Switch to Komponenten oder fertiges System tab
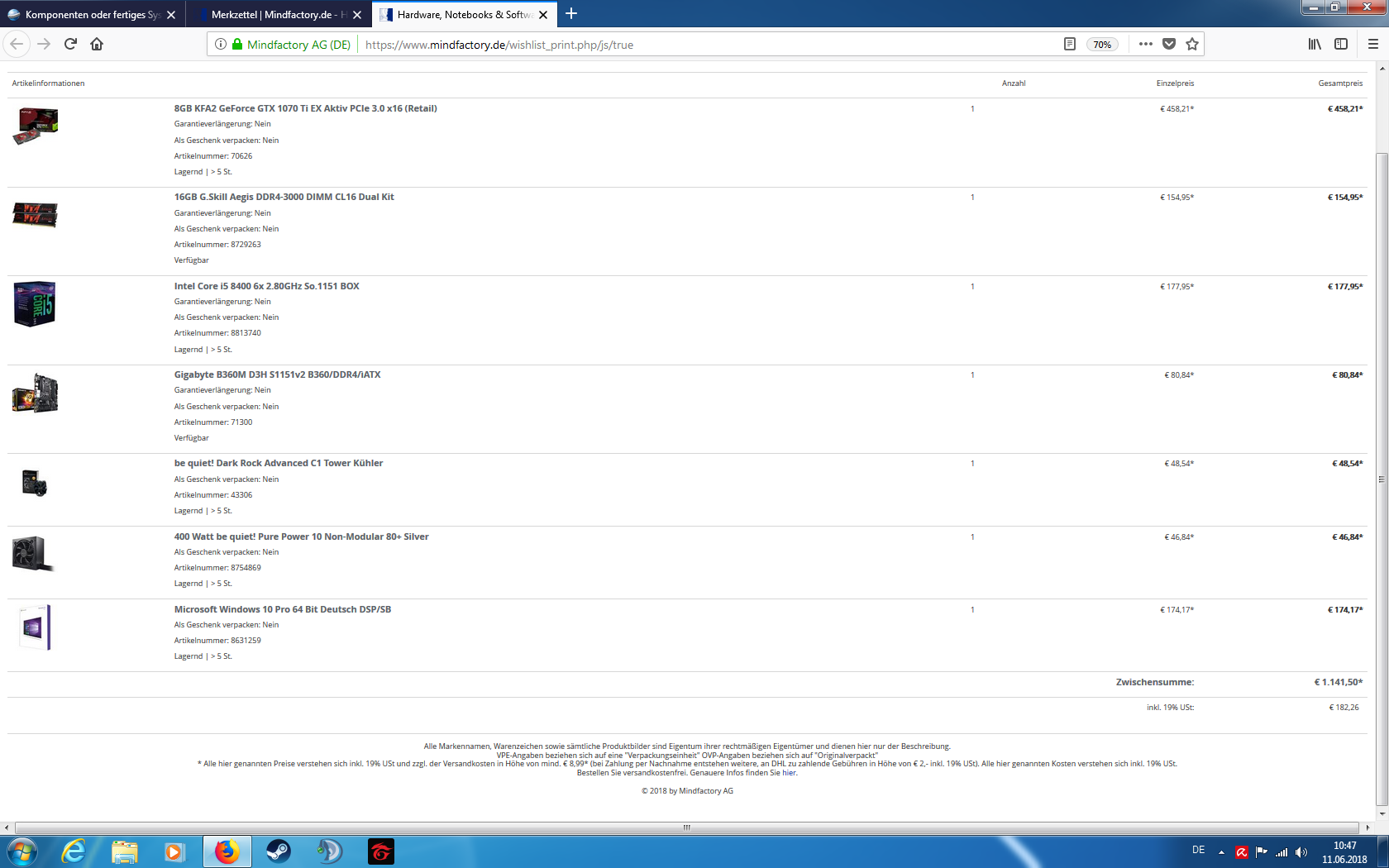Image resolution: width=1389 pixels, height=868 pixels. pyautogui.click(x=92, y=14)
